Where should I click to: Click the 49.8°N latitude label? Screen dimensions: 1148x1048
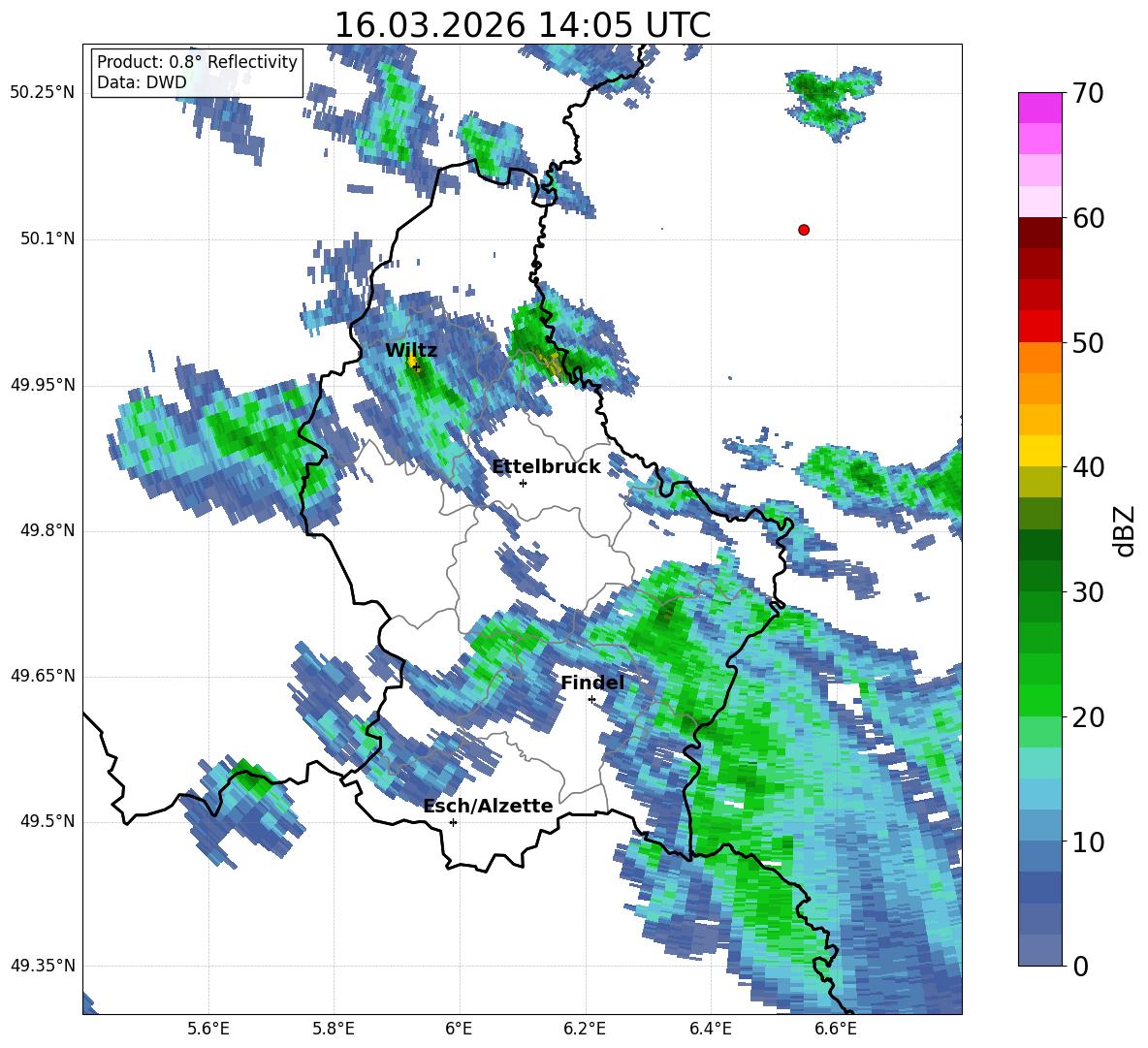click(x=47, y=530)
